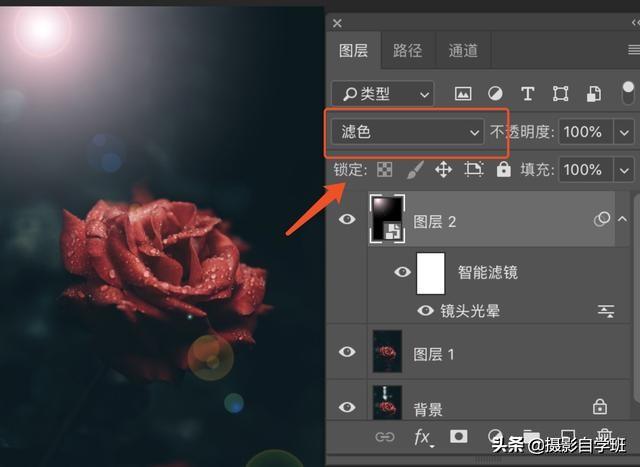Hide the 图层 2 layer

tap(347, 219)
